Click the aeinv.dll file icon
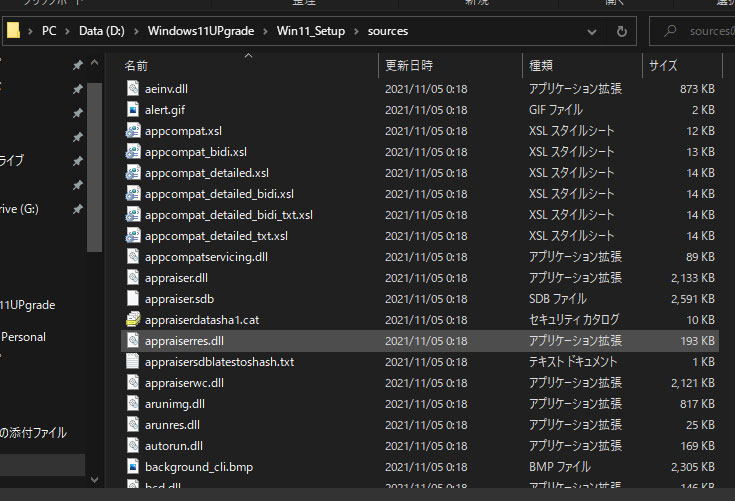The image size is (735, 501). [133, 89]
